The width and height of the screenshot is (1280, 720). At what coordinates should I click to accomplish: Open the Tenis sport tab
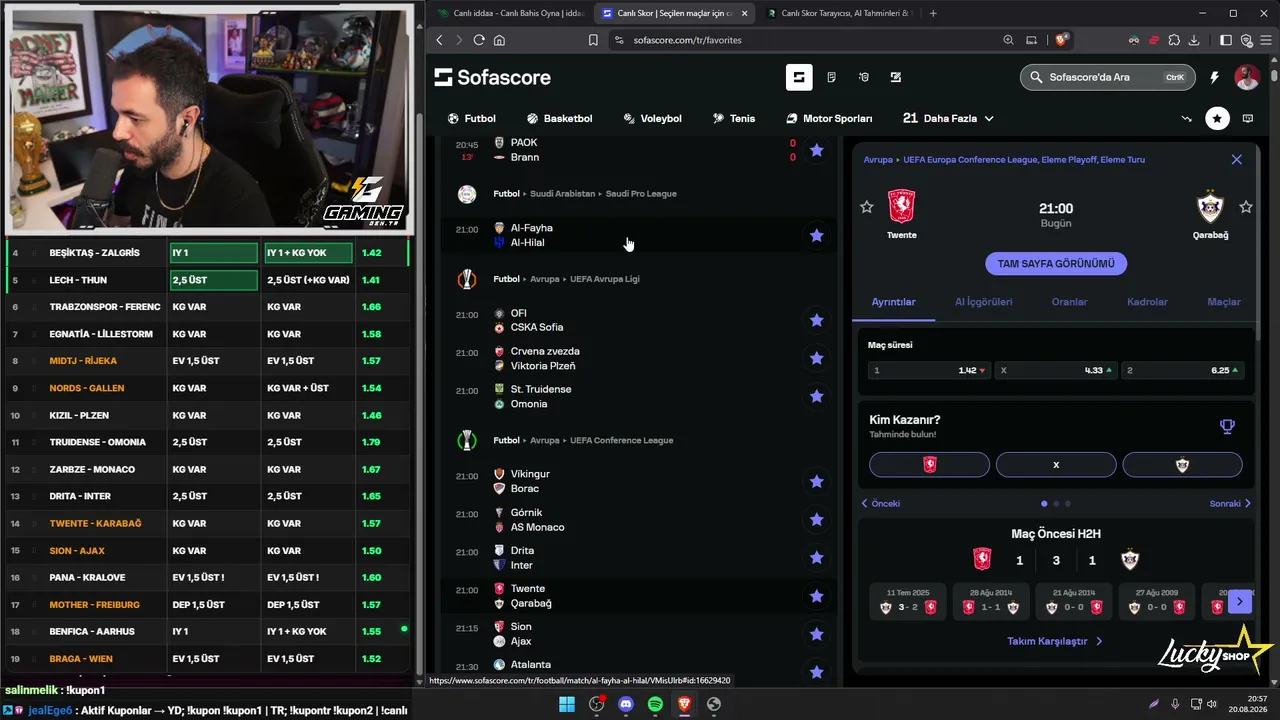click(734, 118)
